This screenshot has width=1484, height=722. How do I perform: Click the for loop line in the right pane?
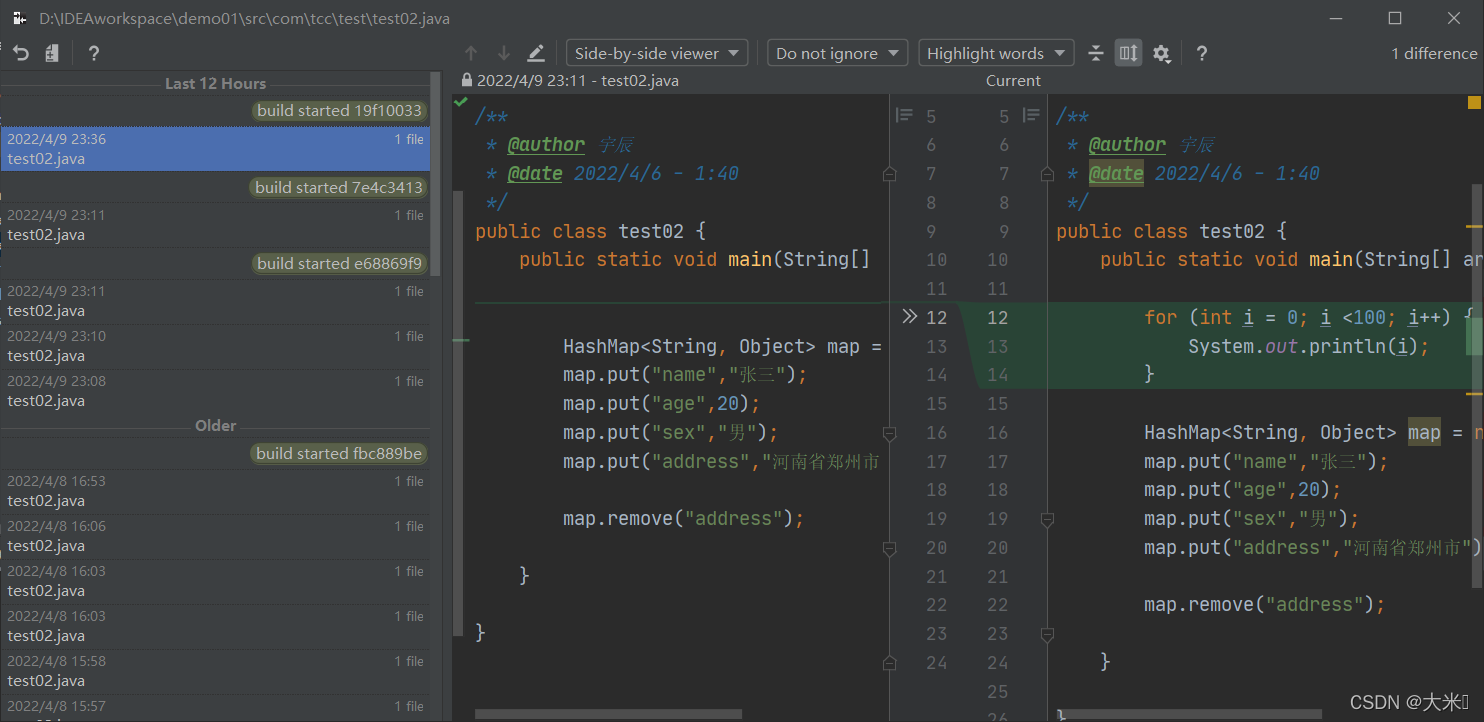pyautogui.click(x=1309, y=317)
